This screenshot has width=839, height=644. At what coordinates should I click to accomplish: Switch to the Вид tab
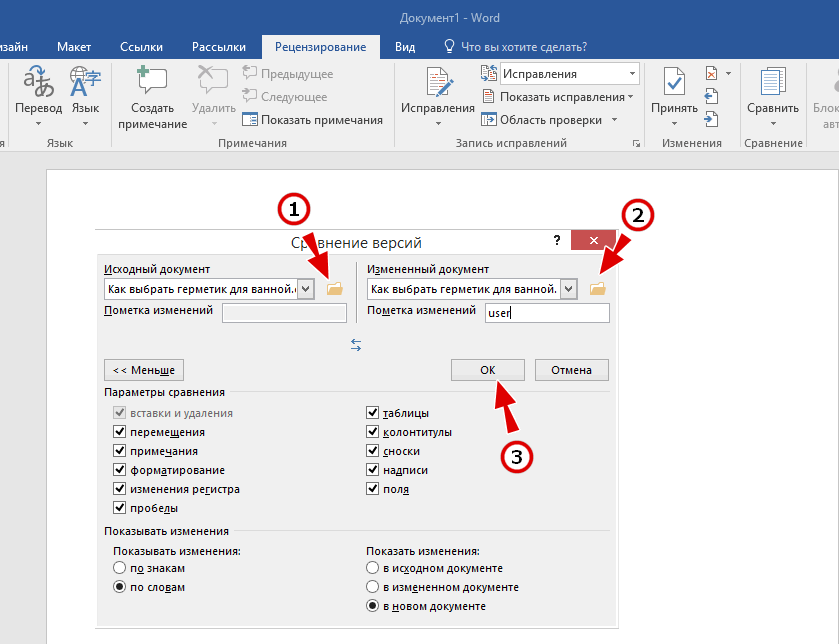[405, 47]
